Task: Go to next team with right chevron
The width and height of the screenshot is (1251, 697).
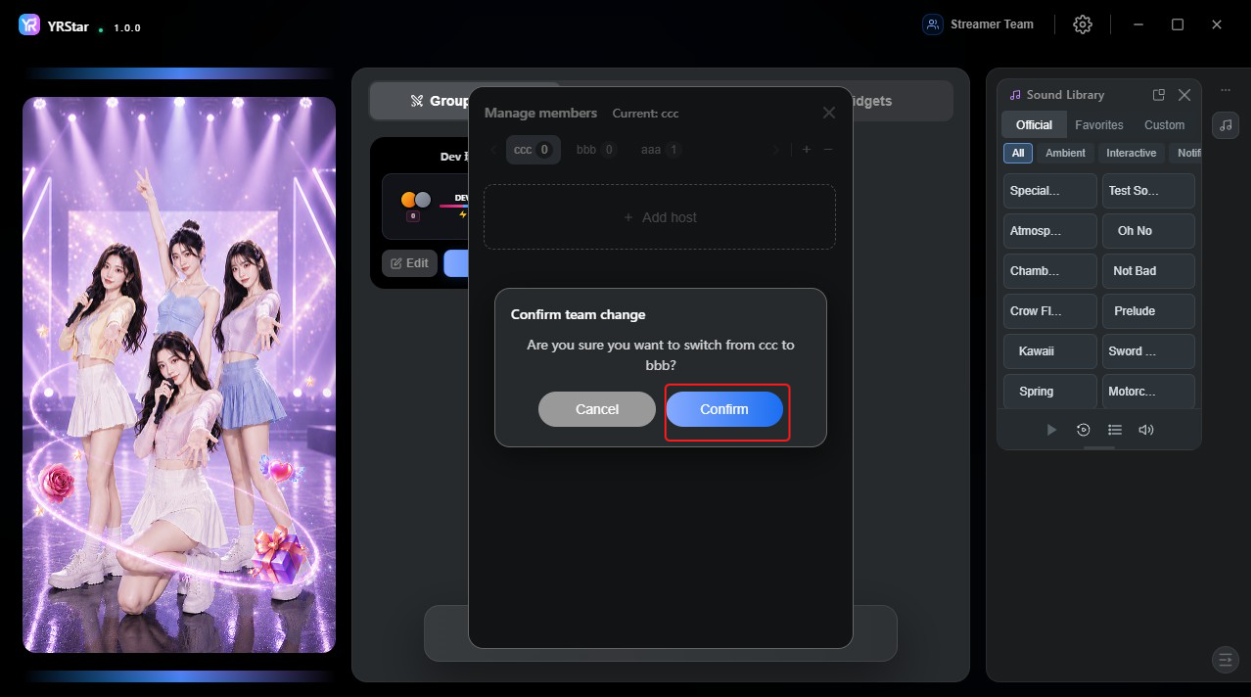Action: tap(775, 150)
